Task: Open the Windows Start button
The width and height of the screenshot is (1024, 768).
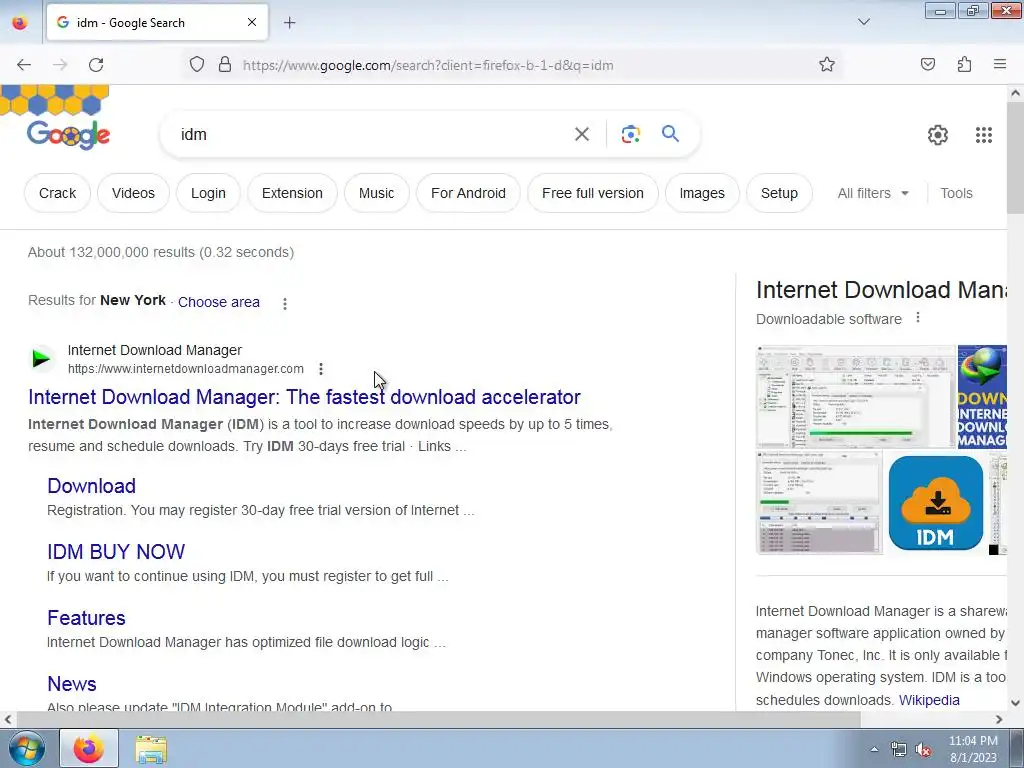Action: click(x=26, y=748)
